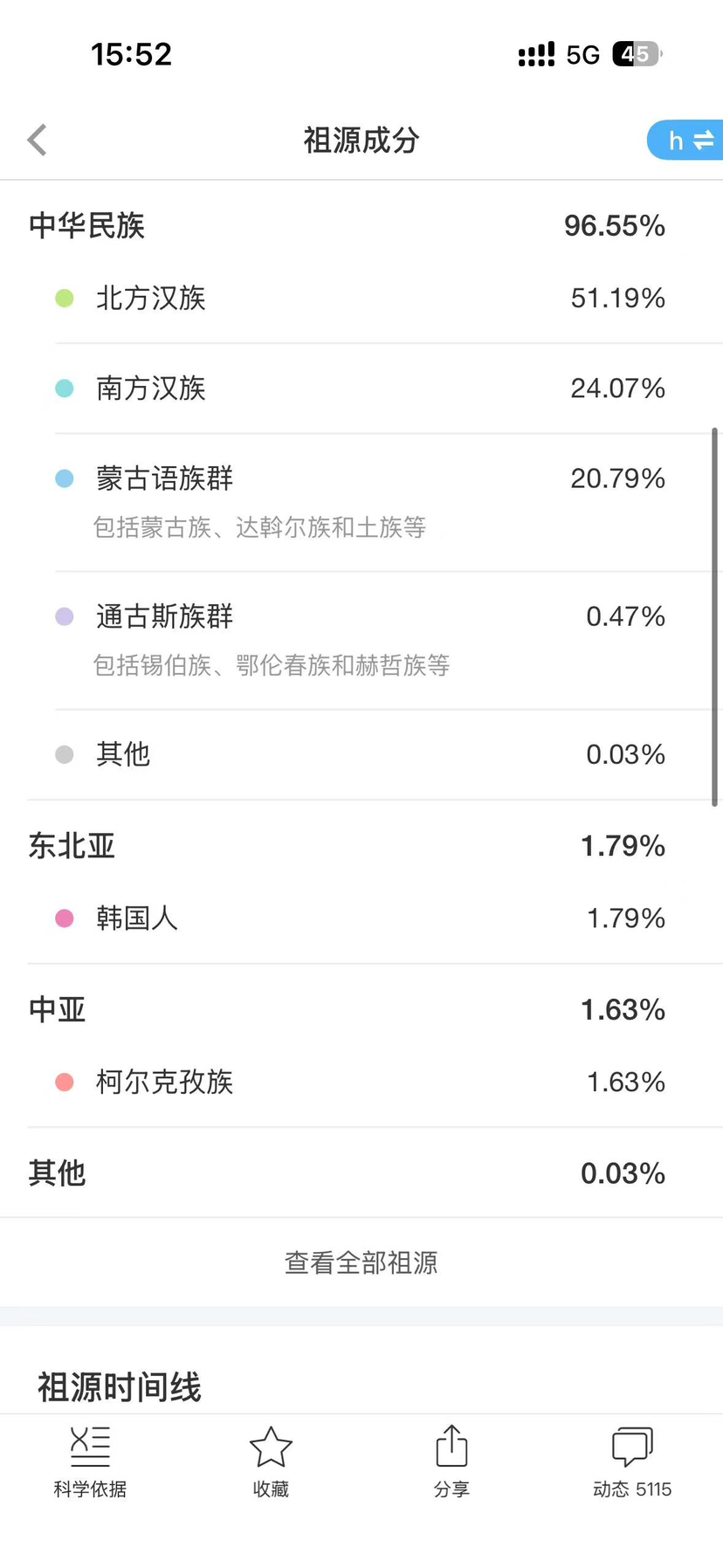Tap the back arrow icon
Screen dimensions: 723x1568
37,140
